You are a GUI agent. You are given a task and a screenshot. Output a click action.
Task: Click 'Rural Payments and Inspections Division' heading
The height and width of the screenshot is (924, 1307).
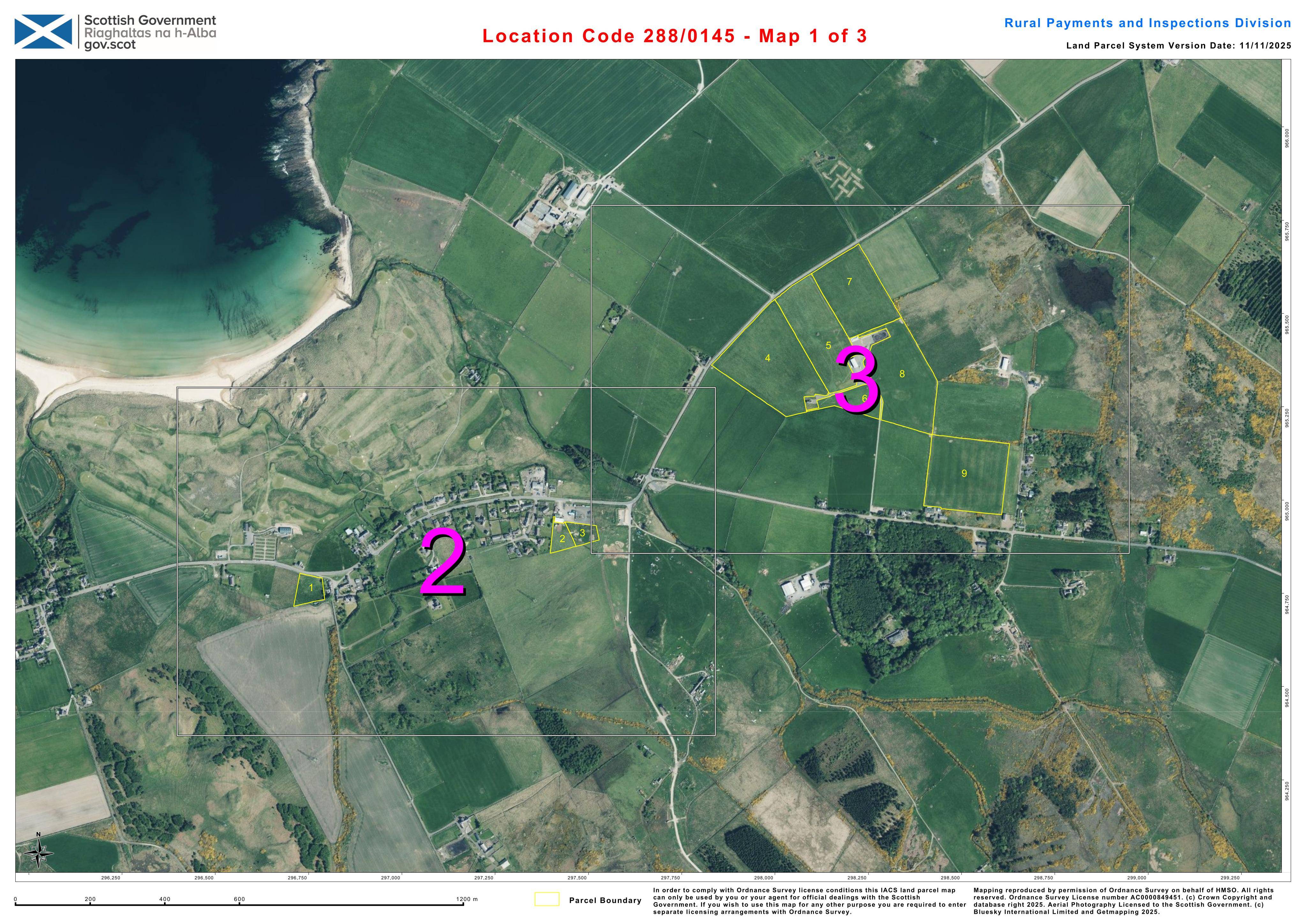1147,23
